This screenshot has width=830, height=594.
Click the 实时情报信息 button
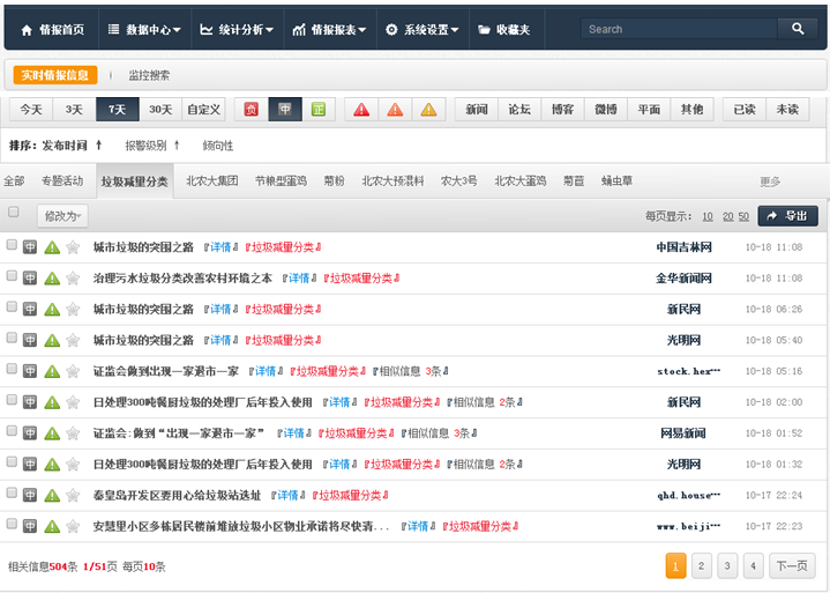pos(55,75)
